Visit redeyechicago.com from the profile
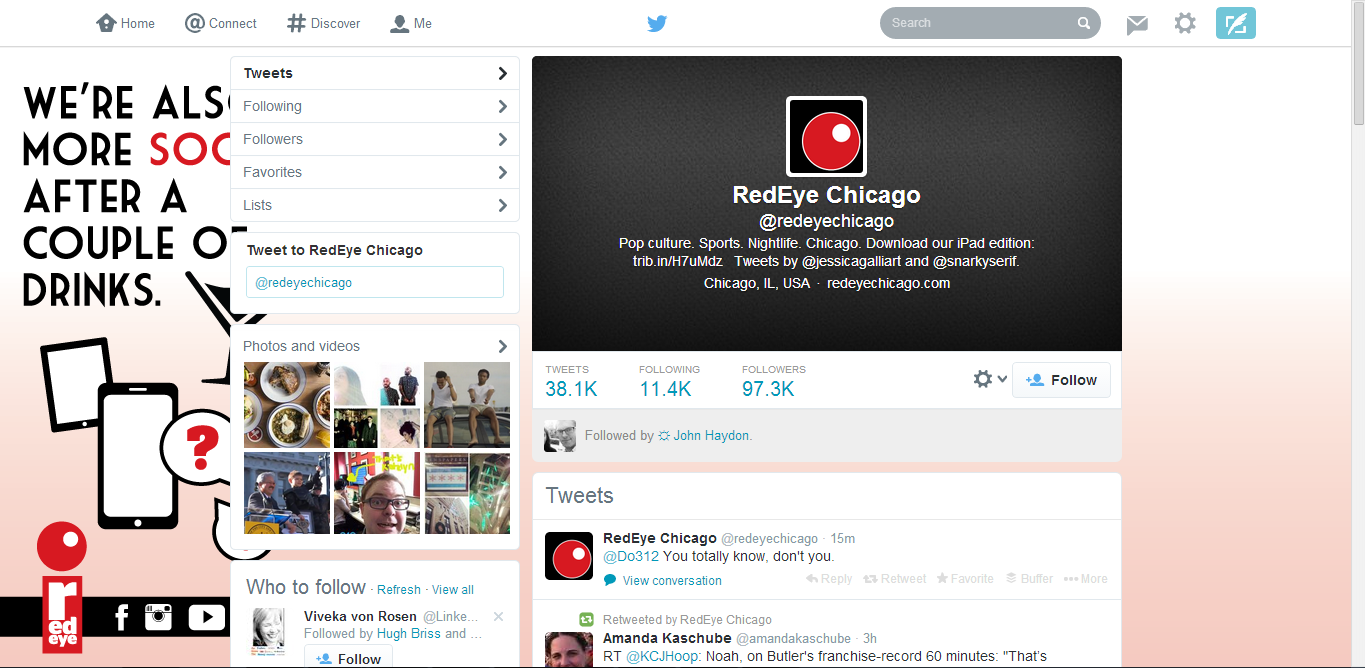 click(x=888, y=283)
